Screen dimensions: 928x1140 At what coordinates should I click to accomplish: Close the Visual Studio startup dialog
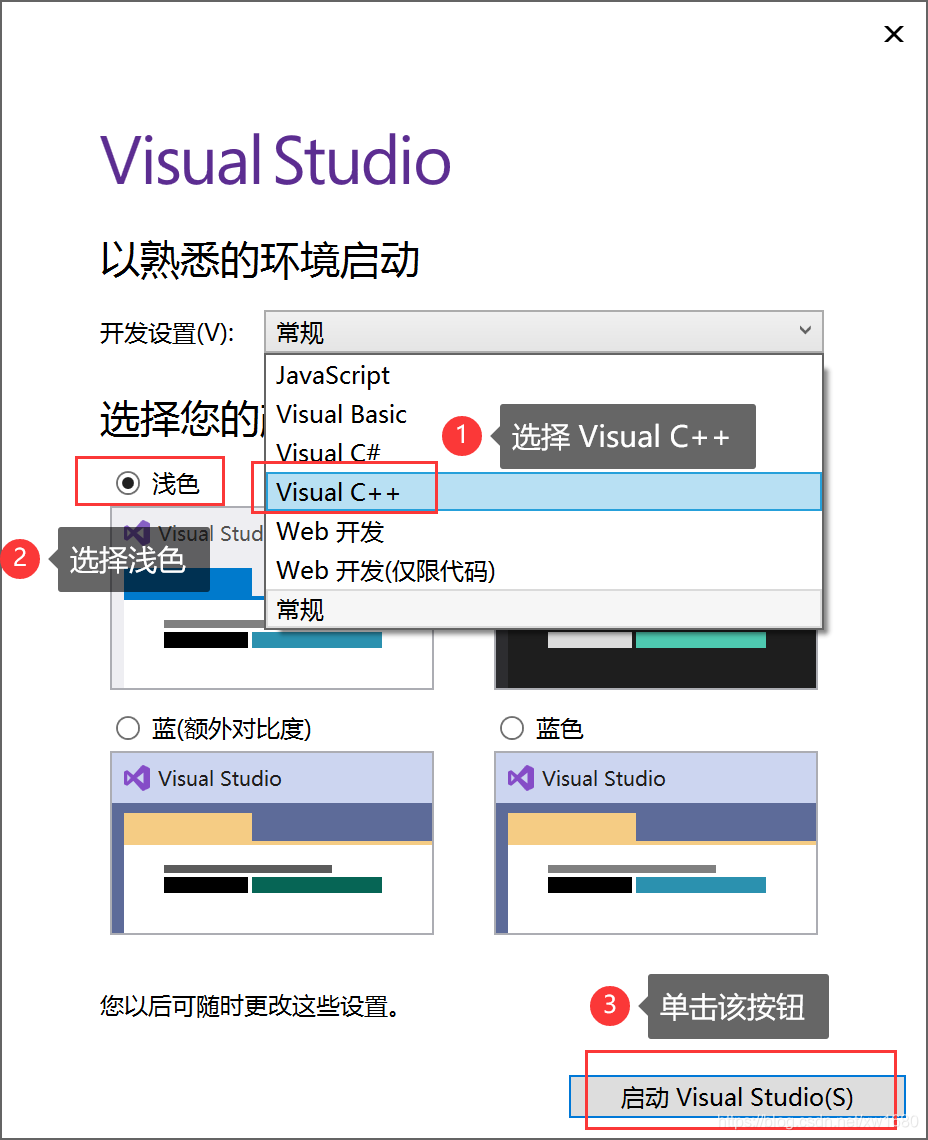click(x=894, y=34)
